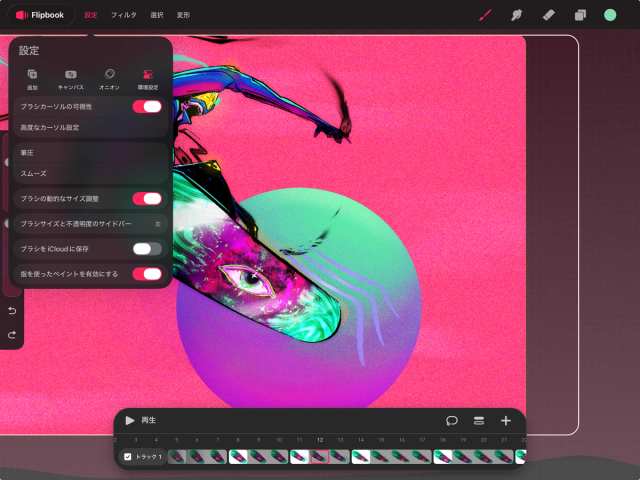This screenshot has height=480, width=640.
Task: Open the 設定 menu
Action: tap(91, 15)
